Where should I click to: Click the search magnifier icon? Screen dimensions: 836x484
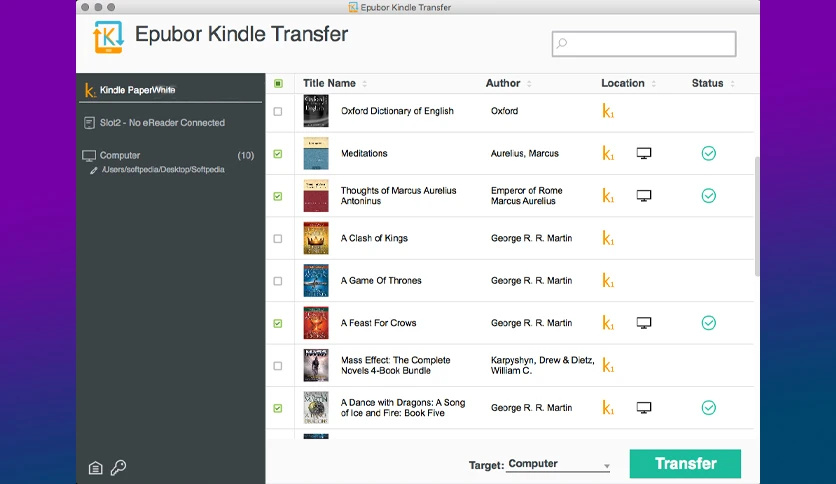coord(562,43)
